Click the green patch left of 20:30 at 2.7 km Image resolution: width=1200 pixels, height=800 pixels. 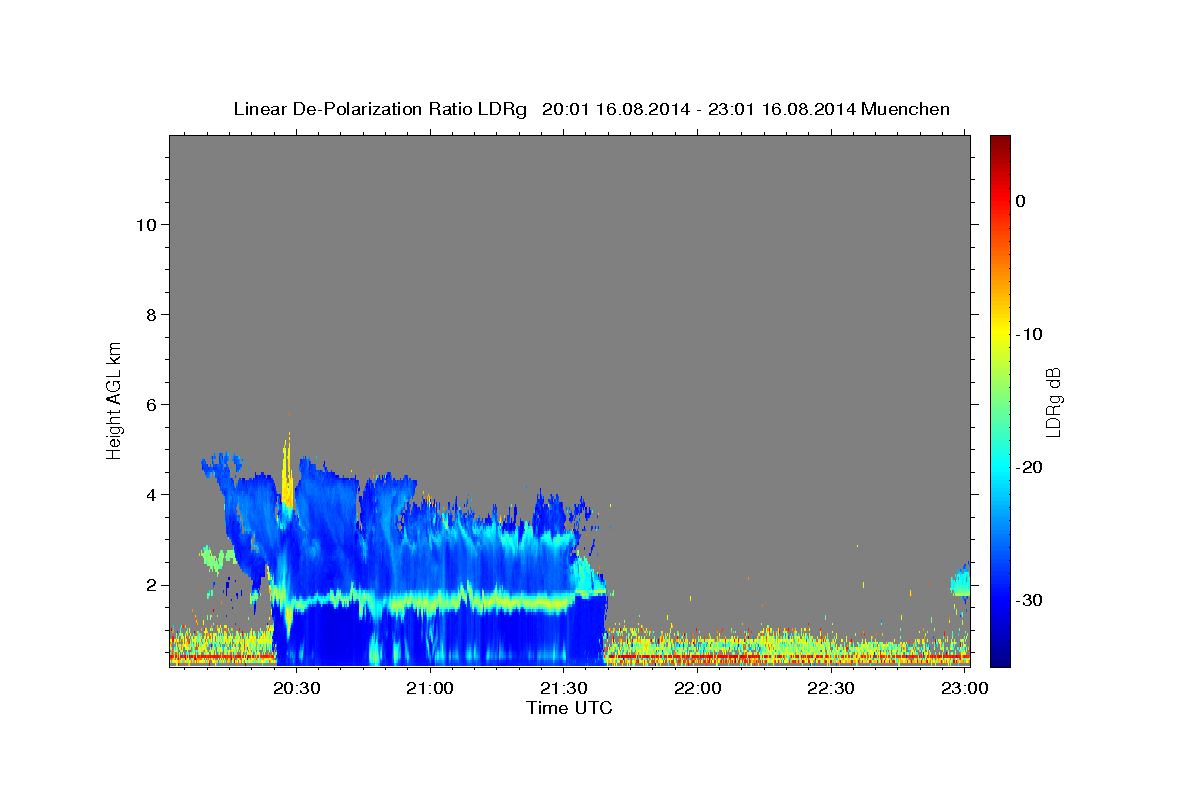pos(215,557)
